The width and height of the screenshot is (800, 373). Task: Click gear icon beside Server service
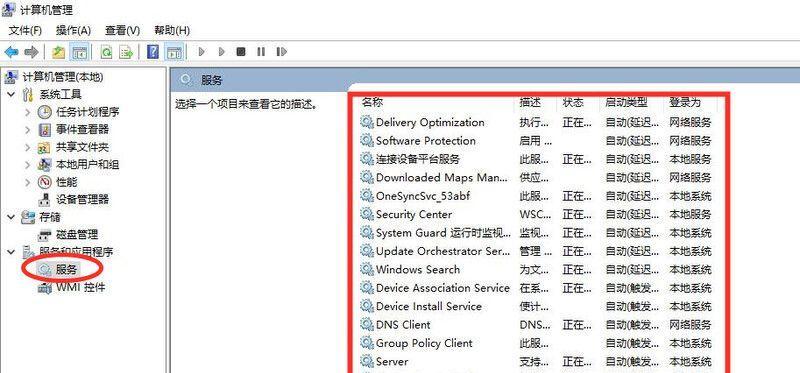pyautogui.click(x=367, y=361)
